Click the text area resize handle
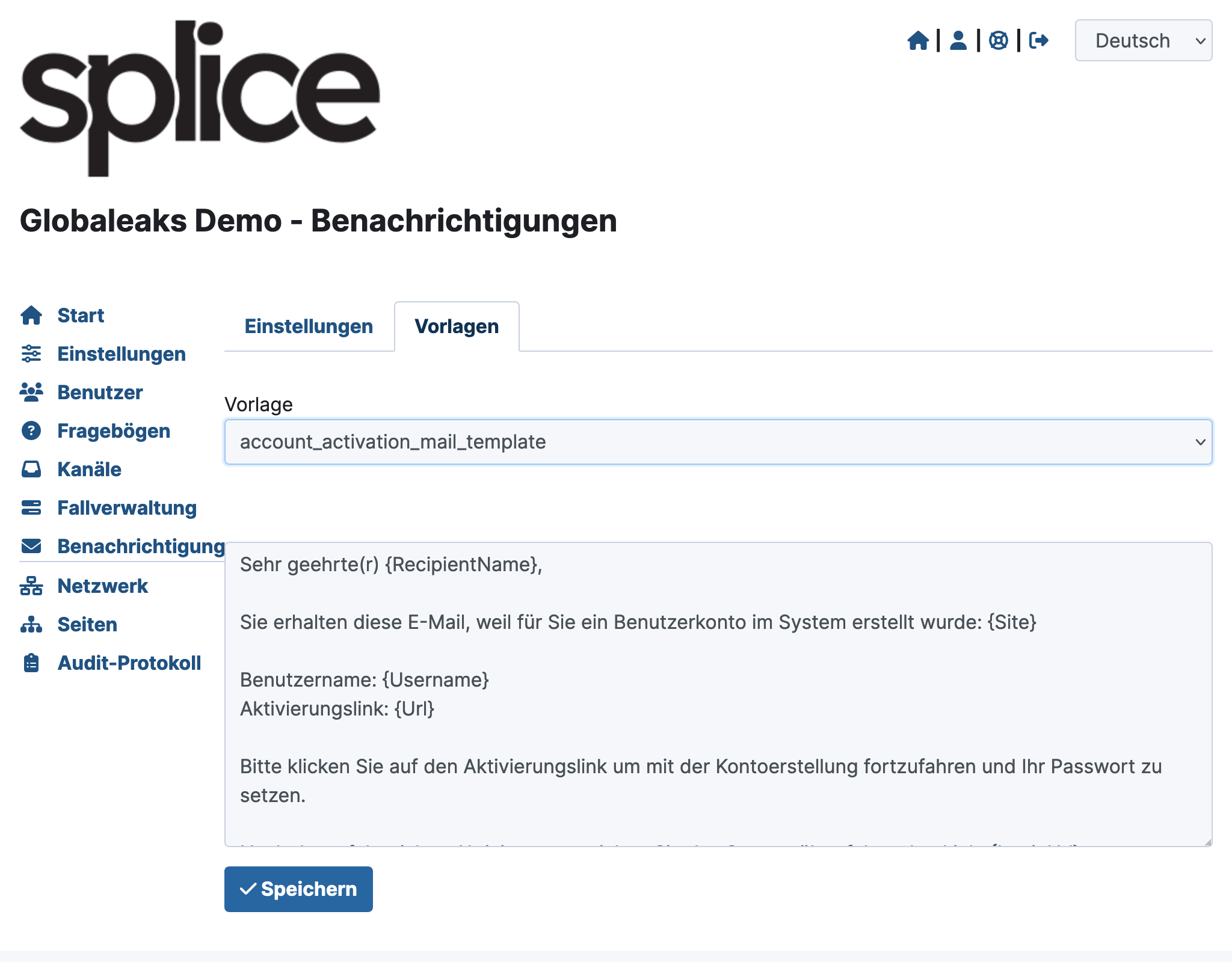1232x962 pixels. (x=1207, y=842)
